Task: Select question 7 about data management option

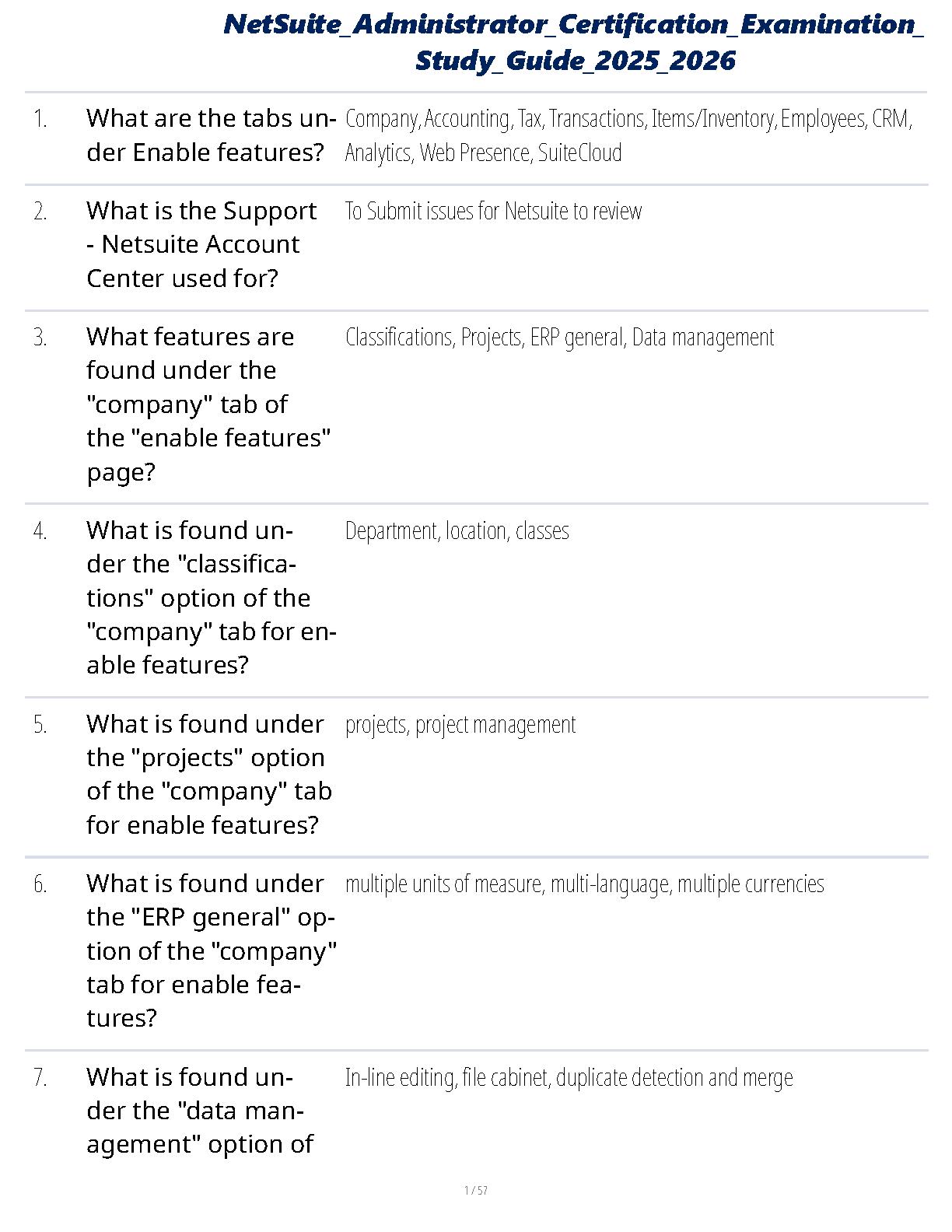Action: coord(200,1111)
